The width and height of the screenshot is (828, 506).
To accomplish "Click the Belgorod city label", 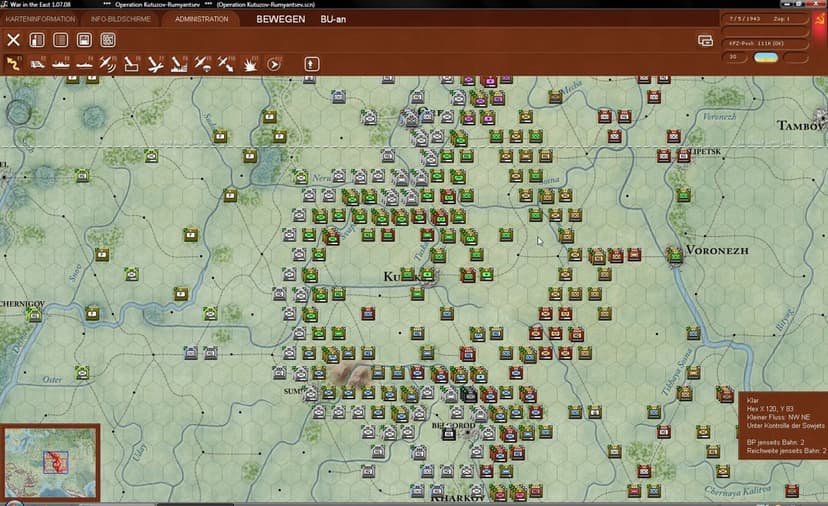I will (454, 425).
